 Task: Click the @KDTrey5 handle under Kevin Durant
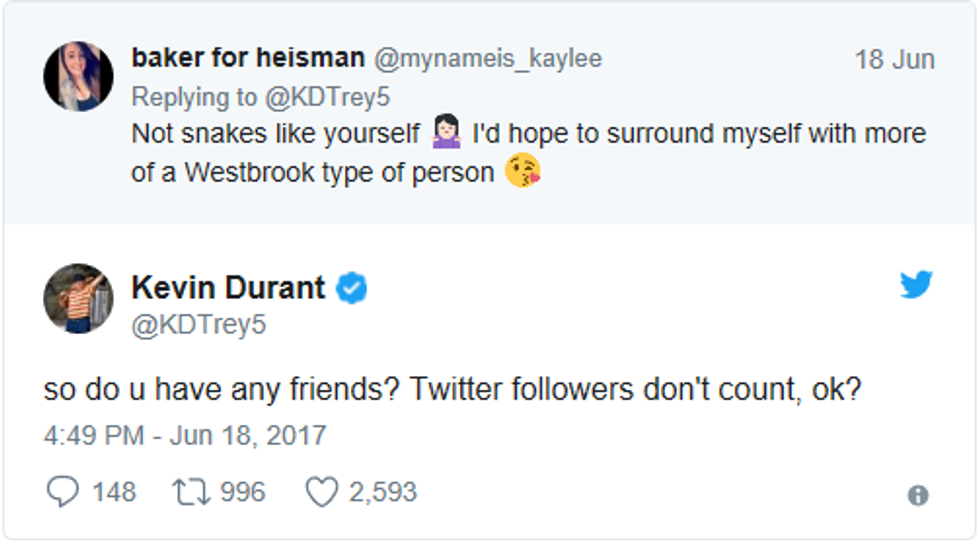199,325
